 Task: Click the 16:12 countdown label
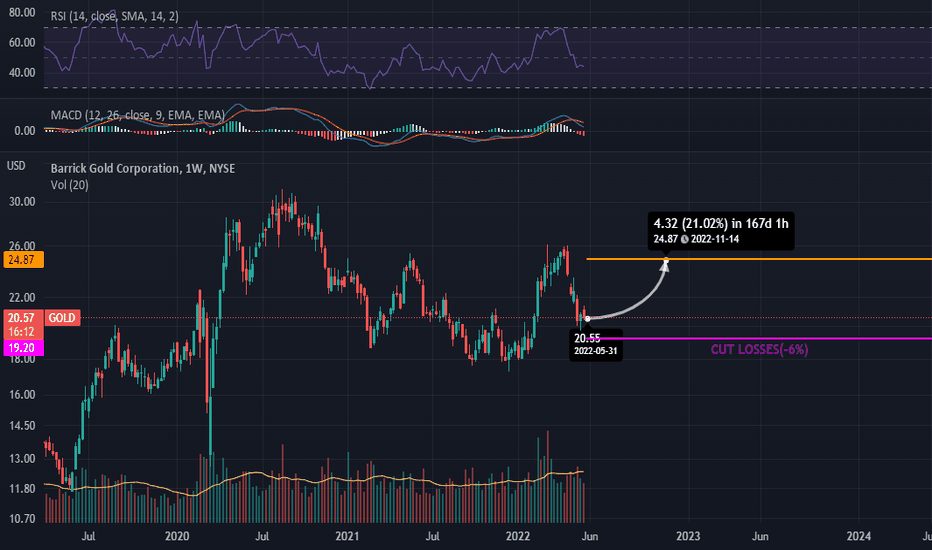(21, 332)
